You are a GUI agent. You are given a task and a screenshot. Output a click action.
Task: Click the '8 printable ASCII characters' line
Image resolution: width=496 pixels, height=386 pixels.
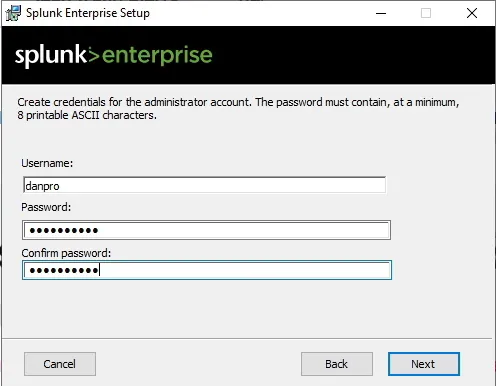(x=87, y=115)
